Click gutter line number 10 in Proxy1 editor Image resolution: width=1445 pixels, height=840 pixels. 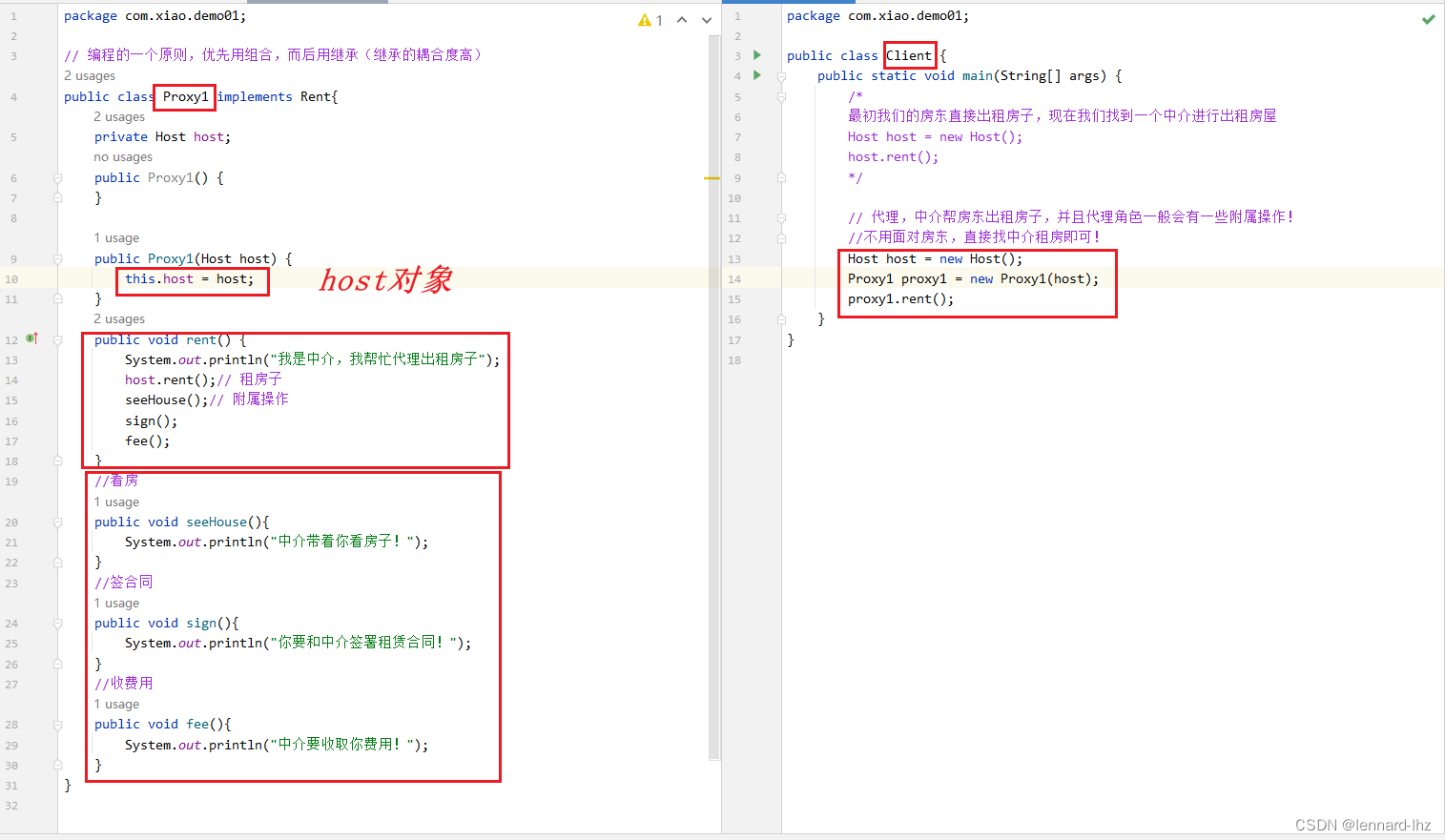click(11, 279)
